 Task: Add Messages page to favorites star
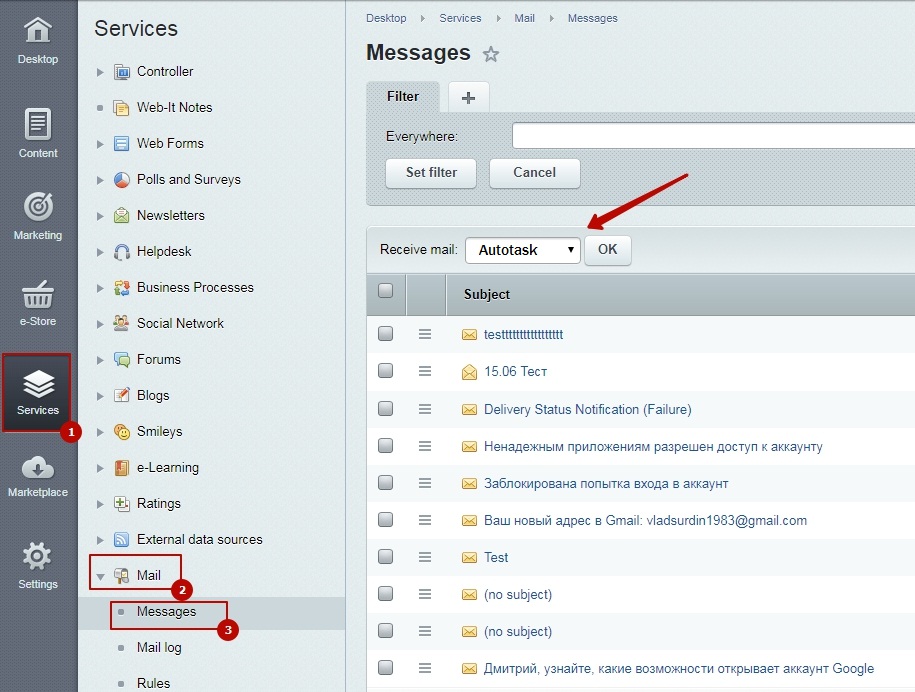[491, 54]
